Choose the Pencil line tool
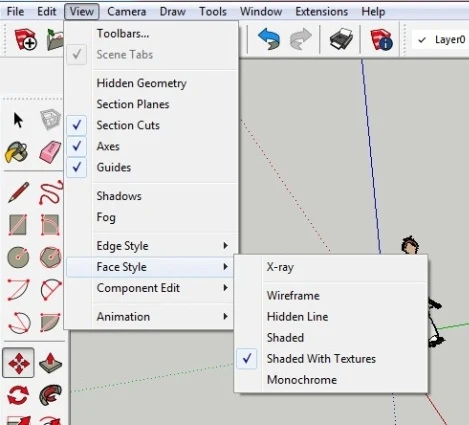 [18, 192]
